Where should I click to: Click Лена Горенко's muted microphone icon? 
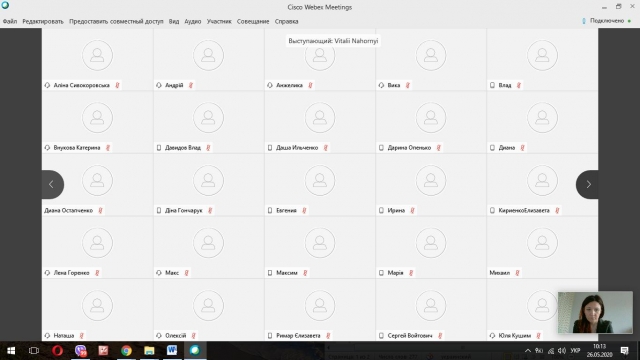[x=97, y=273]
